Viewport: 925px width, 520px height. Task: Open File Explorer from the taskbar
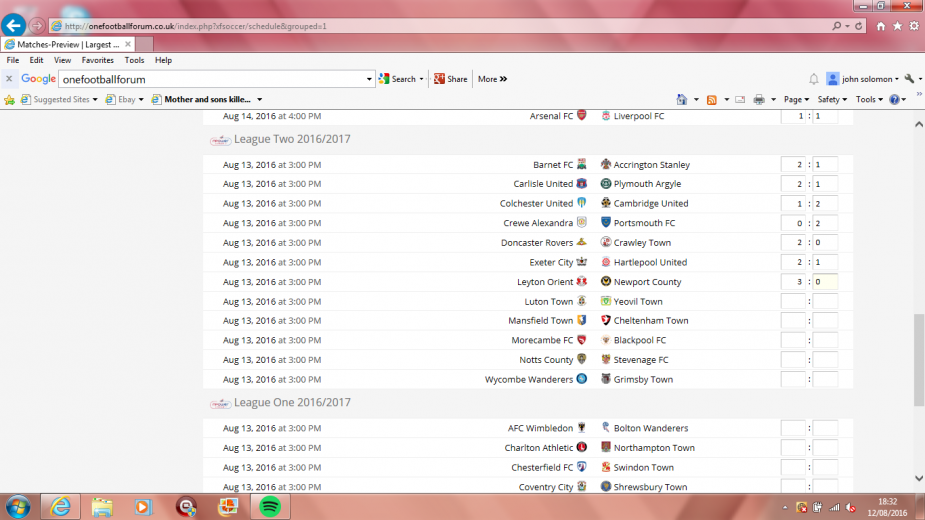(x=101, y=507)
